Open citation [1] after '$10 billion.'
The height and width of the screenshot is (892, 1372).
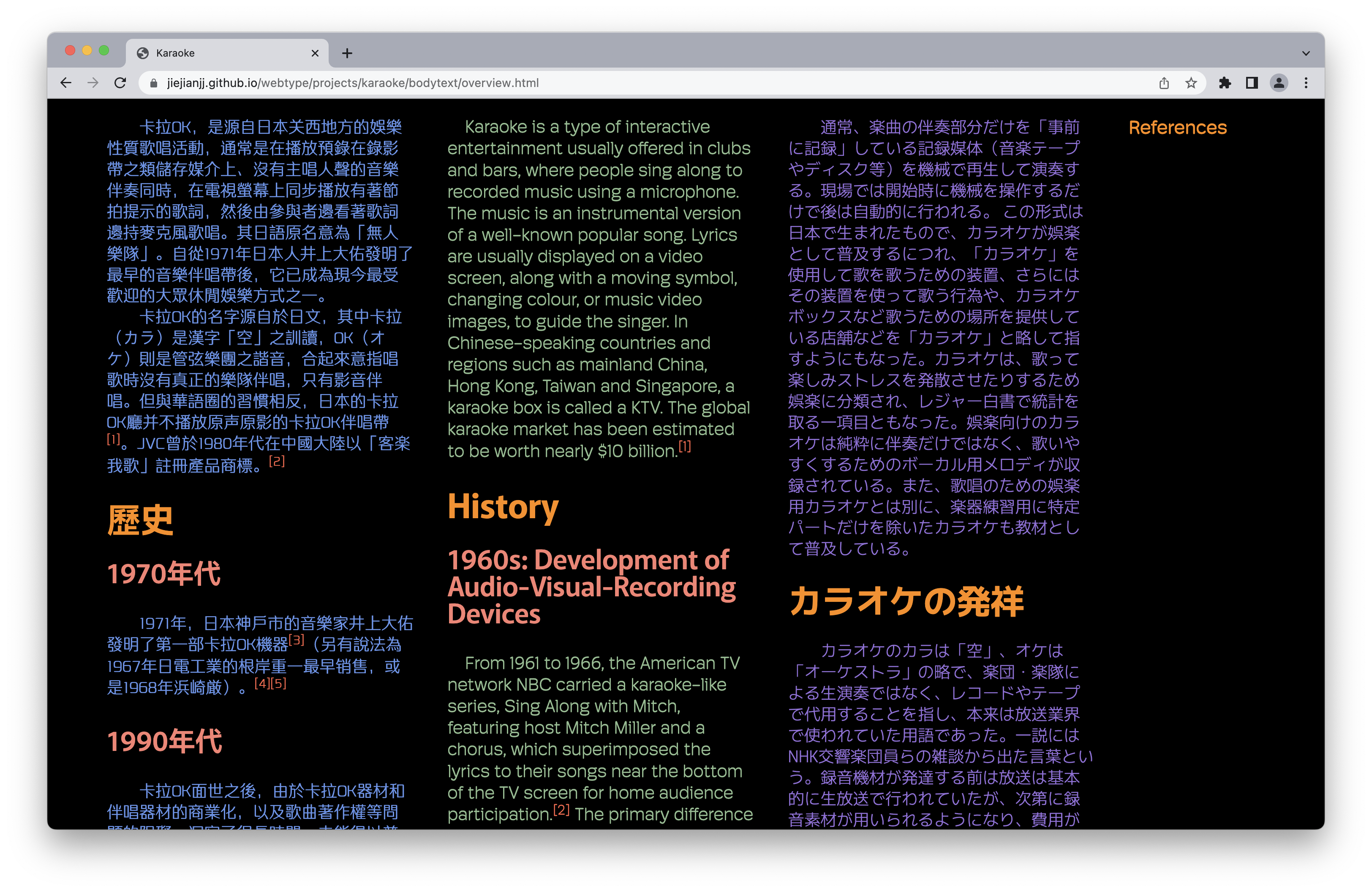684,446
